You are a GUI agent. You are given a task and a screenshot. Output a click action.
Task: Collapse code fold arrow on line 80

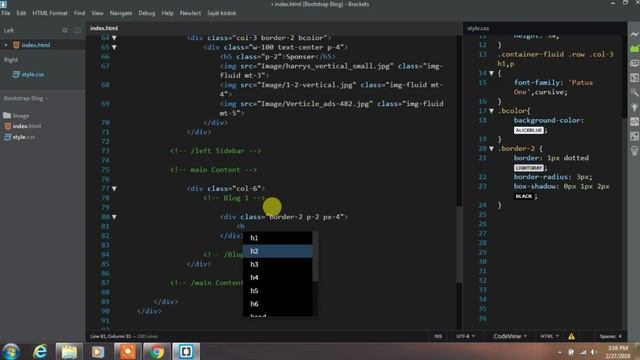[114, 217]
